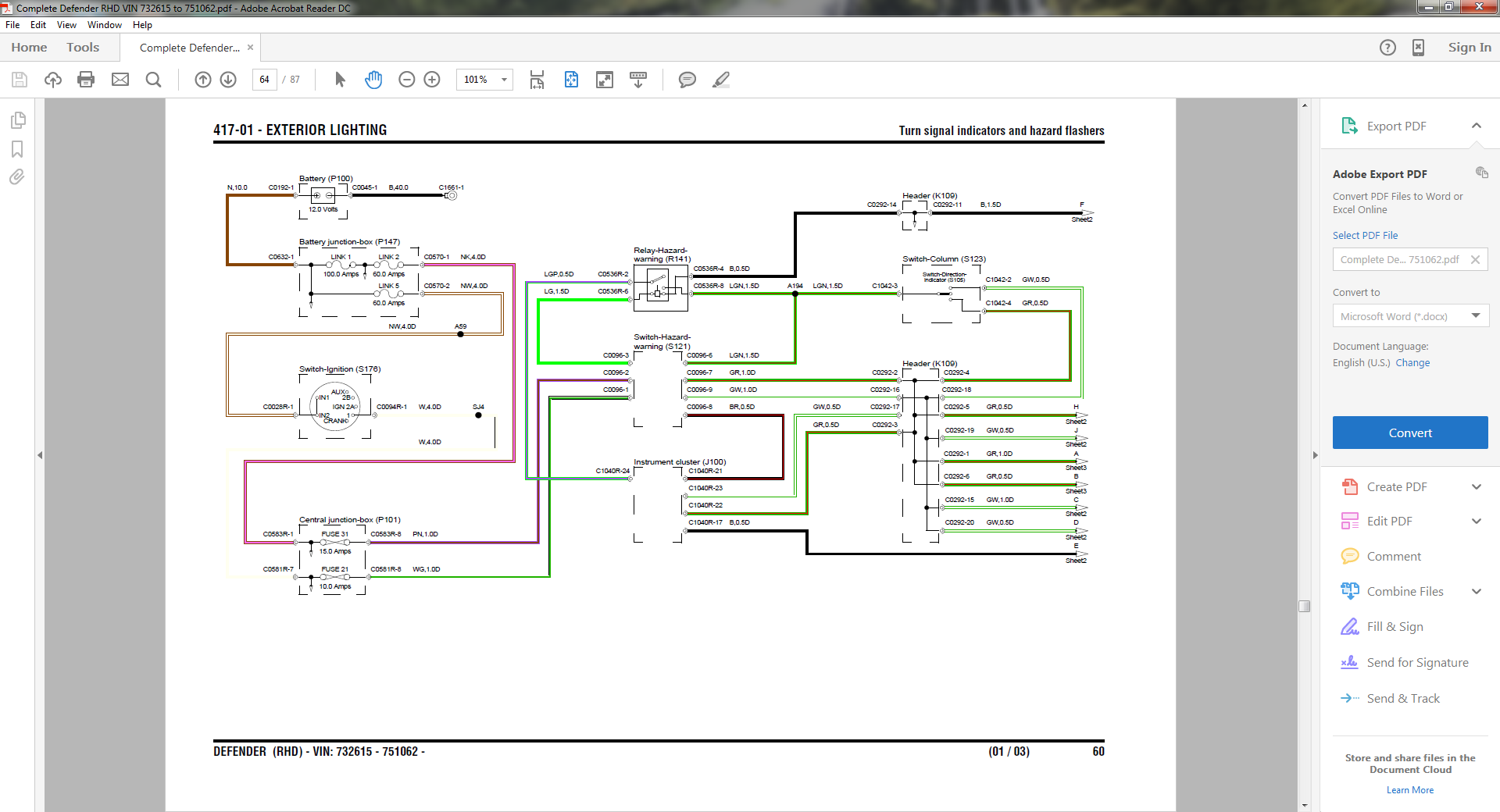
Task: Open the Window menu
Action: 105,25
